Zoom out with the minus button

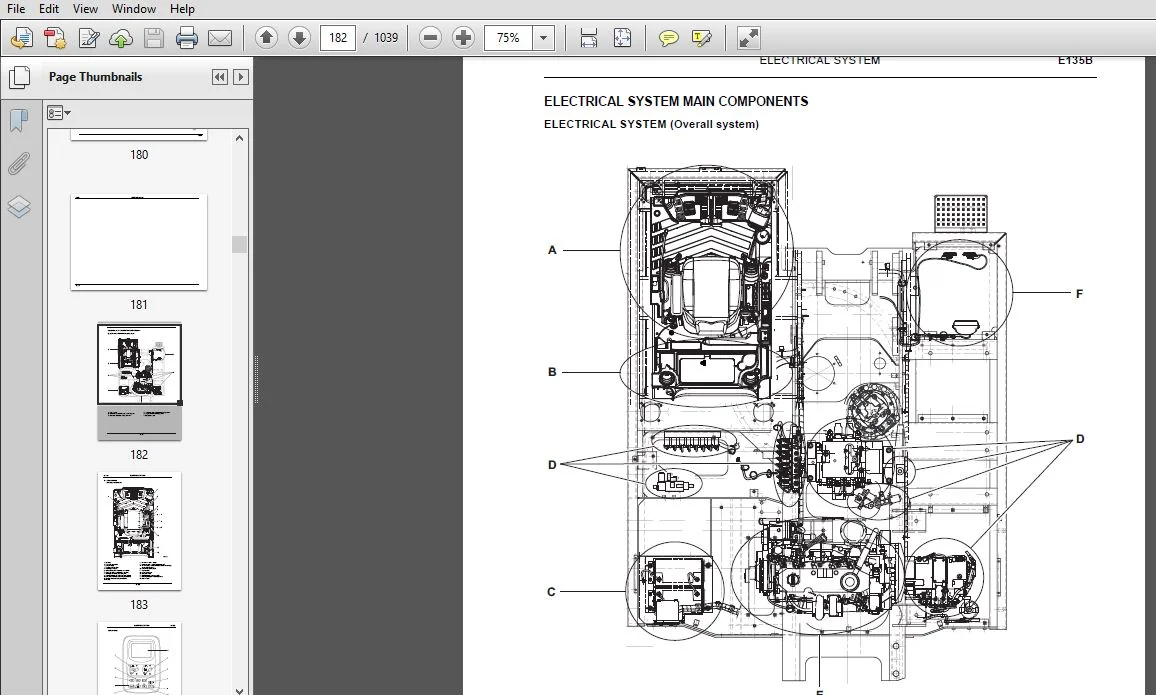pyautogui.click(x=430, y=38)
